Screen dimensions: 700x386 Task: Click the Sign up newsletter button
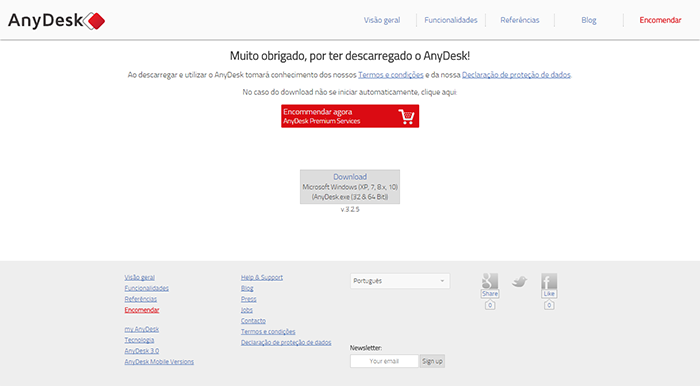(432, 361)
